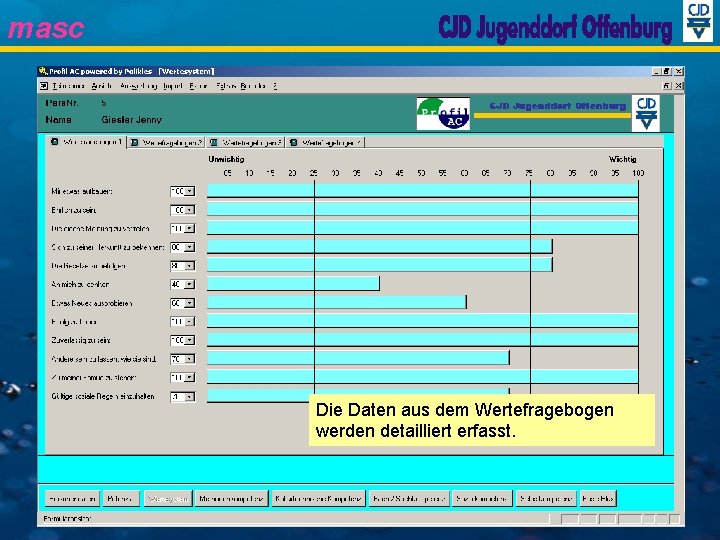The height and width of the screenshot is (540, 720).
Task: Click the CJD logo in the form header
Action: pos(645,113)
